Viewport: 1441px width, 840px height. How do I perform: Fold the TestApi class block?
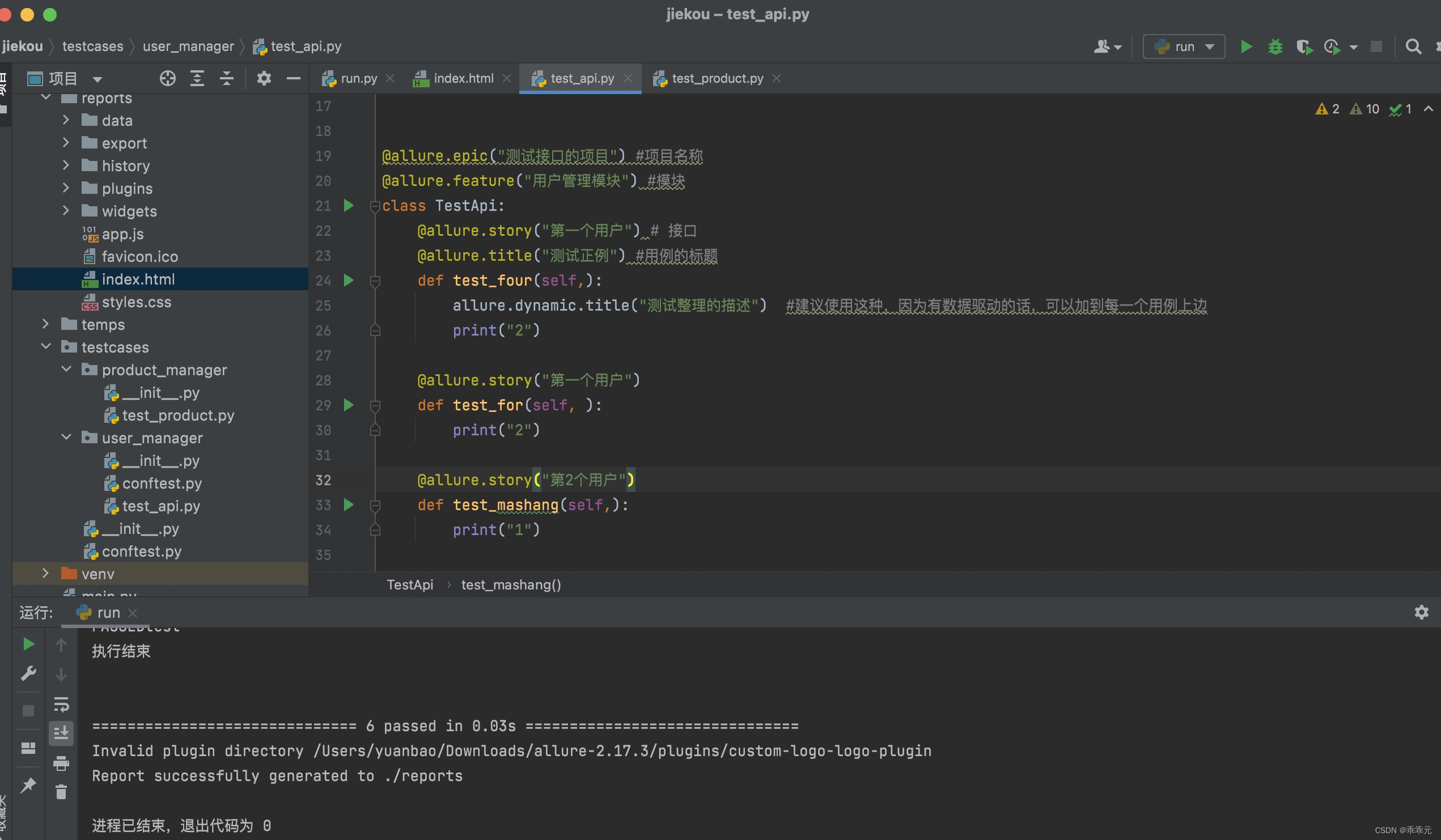375,206
